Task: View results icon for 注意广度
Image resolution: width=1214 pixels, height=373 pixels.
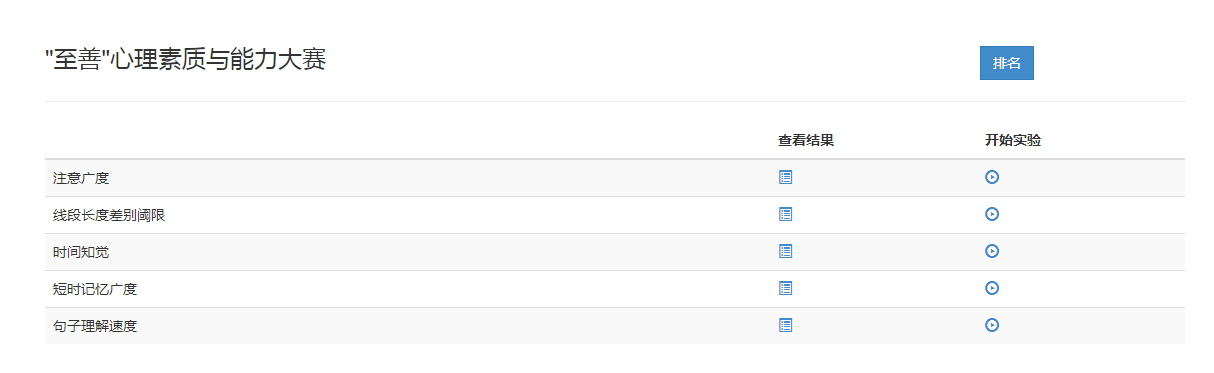Action: pos(785,177)
